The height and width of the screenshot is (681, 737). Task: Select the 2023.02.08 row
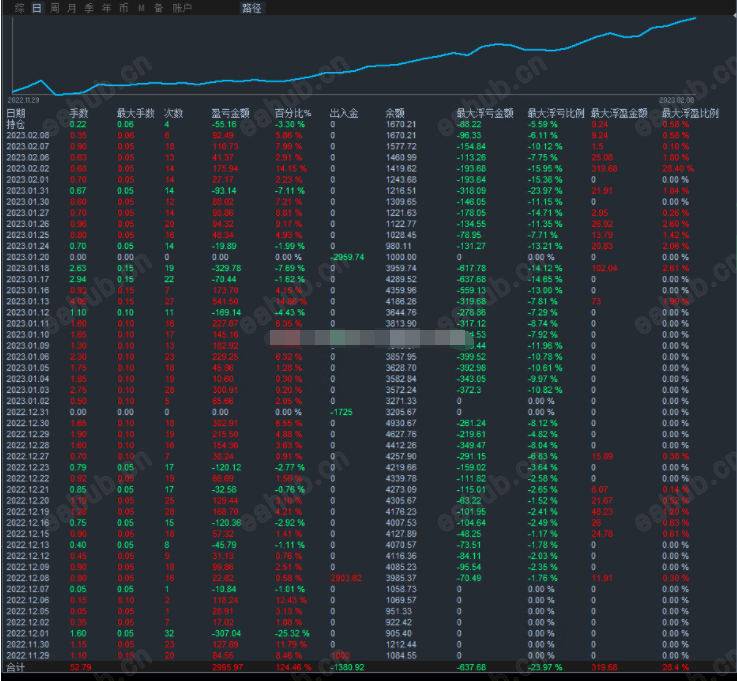[x=368, y=135]
